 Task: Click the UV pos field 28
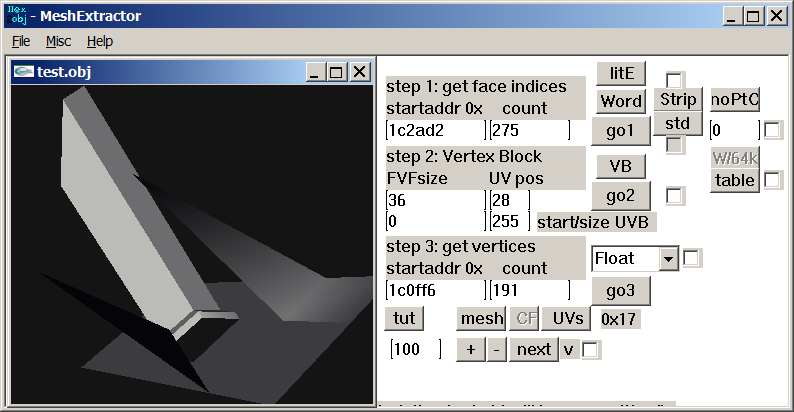click(x=510, y=200)
